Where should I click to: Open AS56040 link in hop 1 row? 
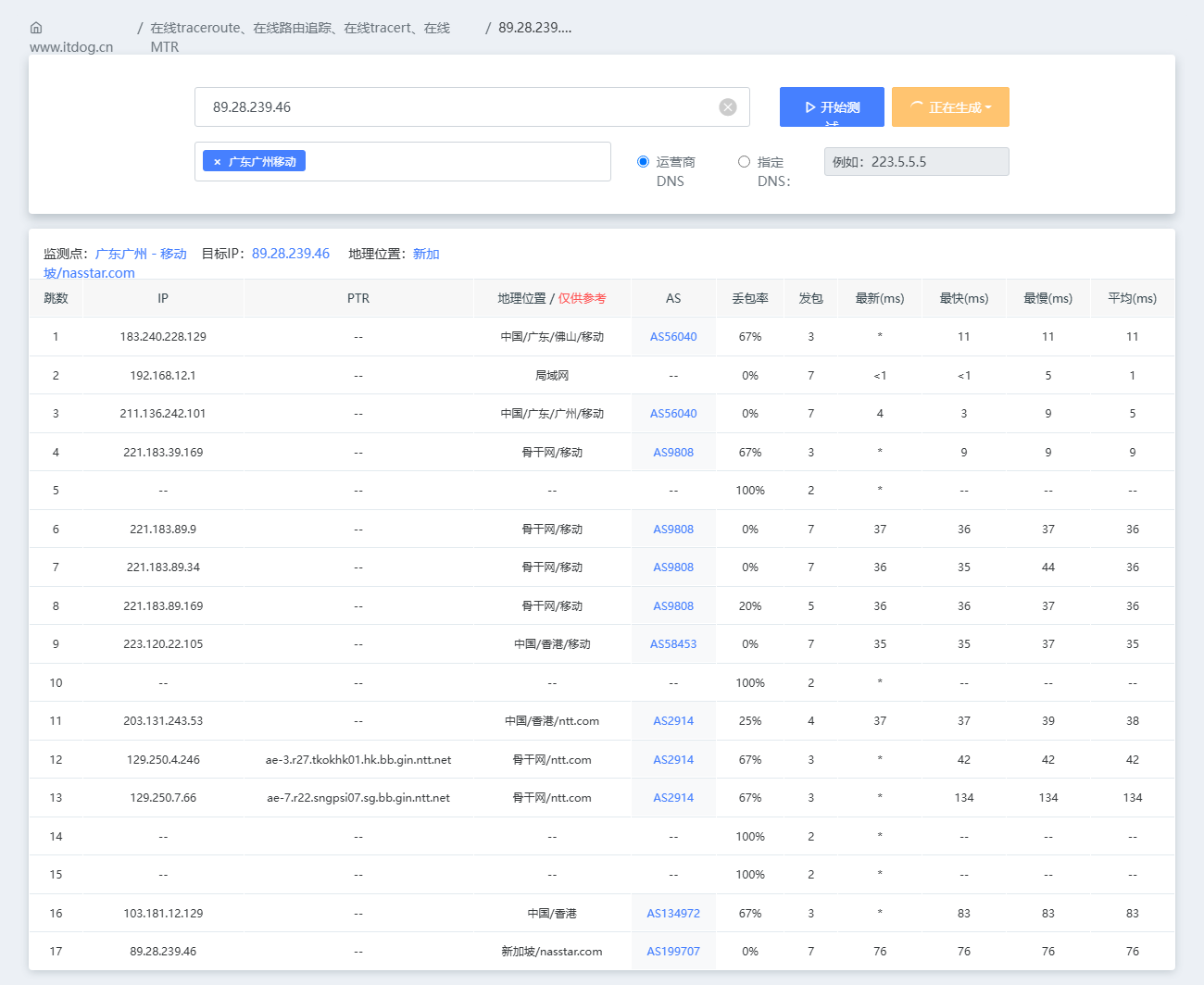(x=673, y=337)
